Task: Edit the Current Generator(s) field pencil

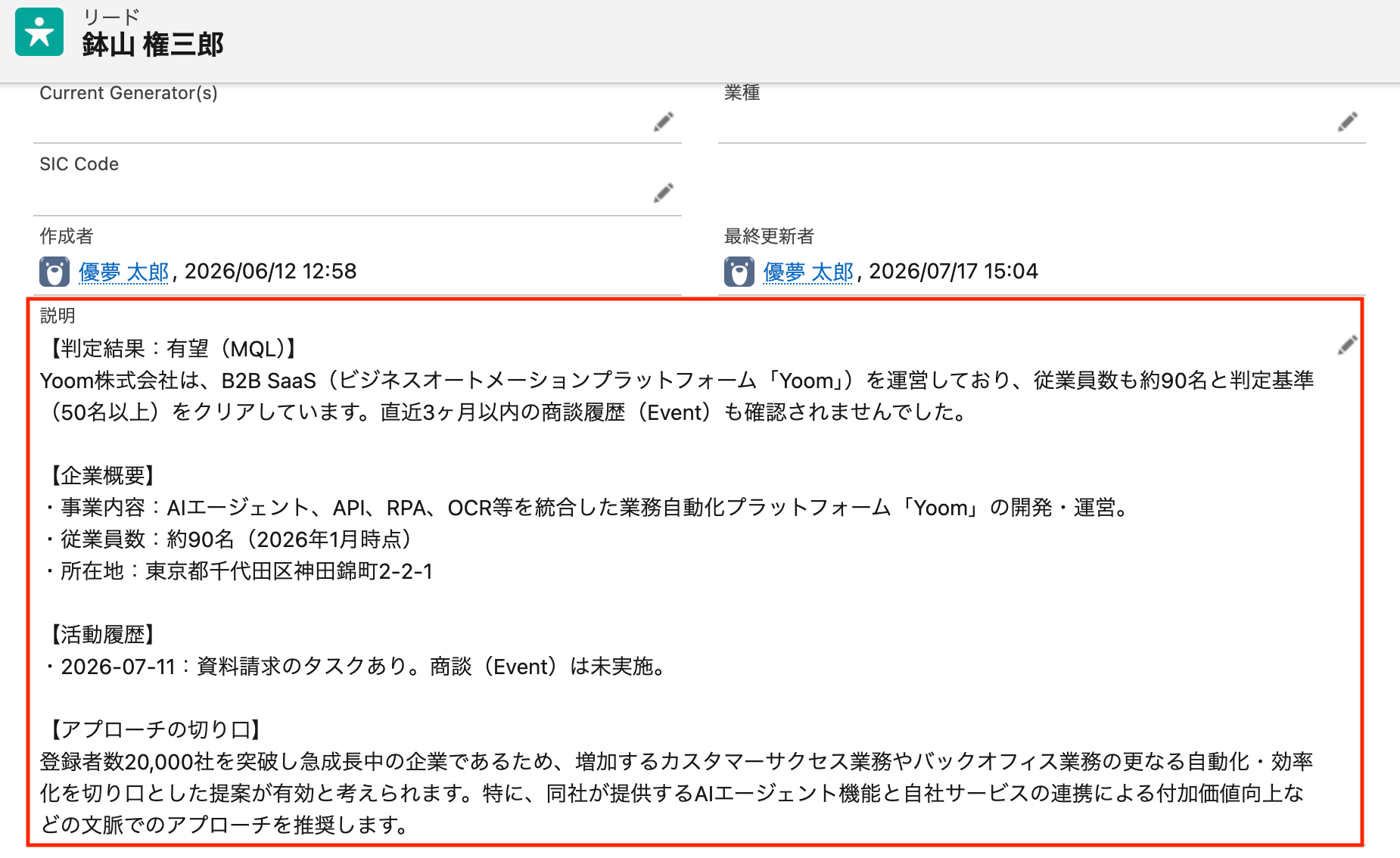Action: (x=664, y=122)
